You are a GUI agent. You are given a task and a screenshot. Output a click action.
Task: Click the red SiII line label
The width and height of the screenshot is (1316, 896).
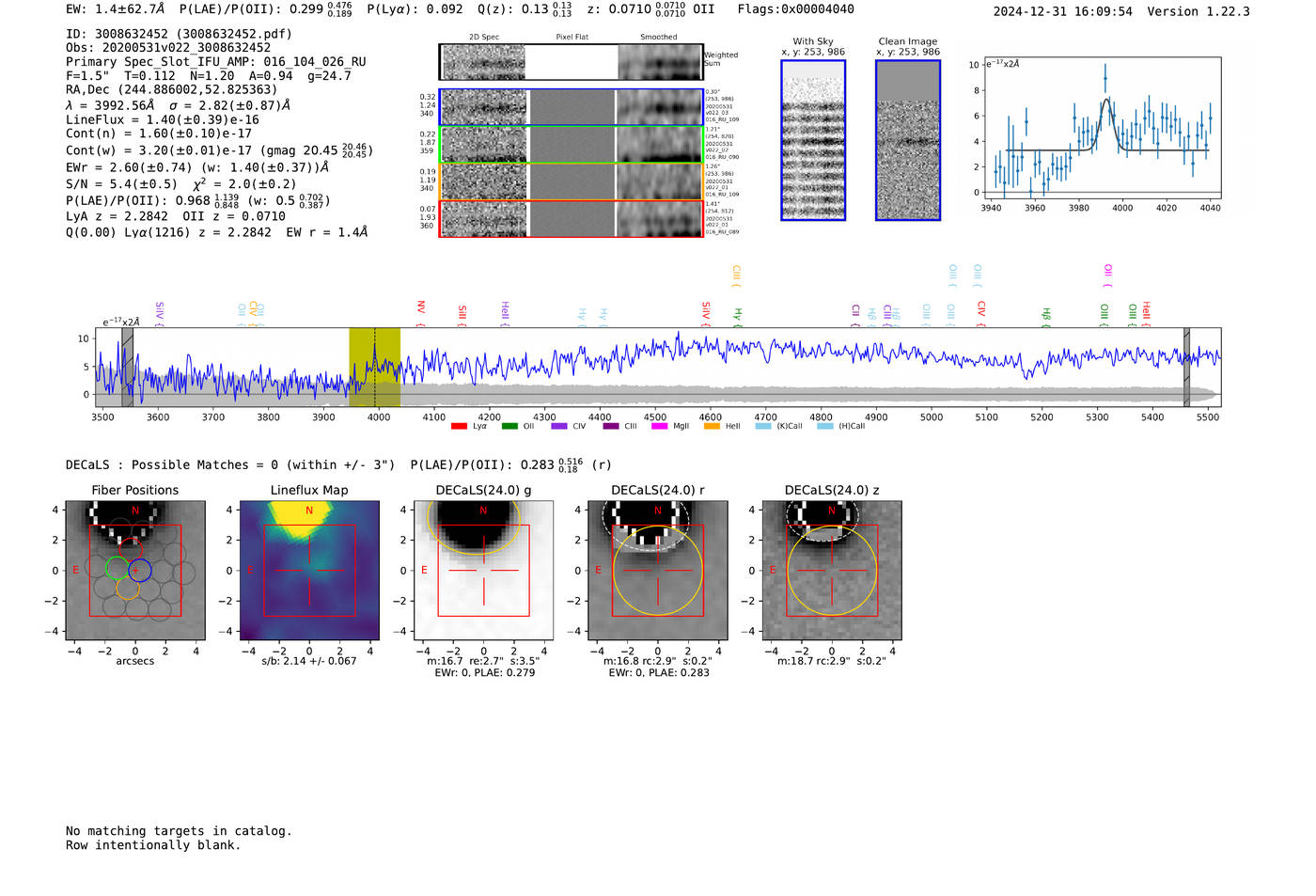pyautogui.click(x=462, y=315)
